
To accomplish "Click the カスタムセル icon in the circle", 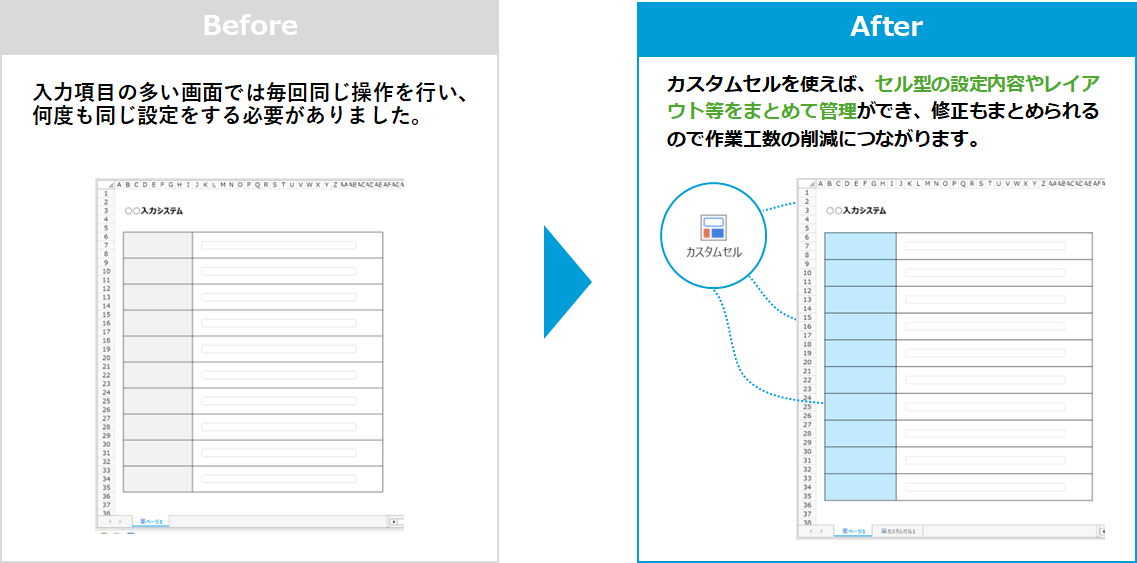I will coord(713,227).
